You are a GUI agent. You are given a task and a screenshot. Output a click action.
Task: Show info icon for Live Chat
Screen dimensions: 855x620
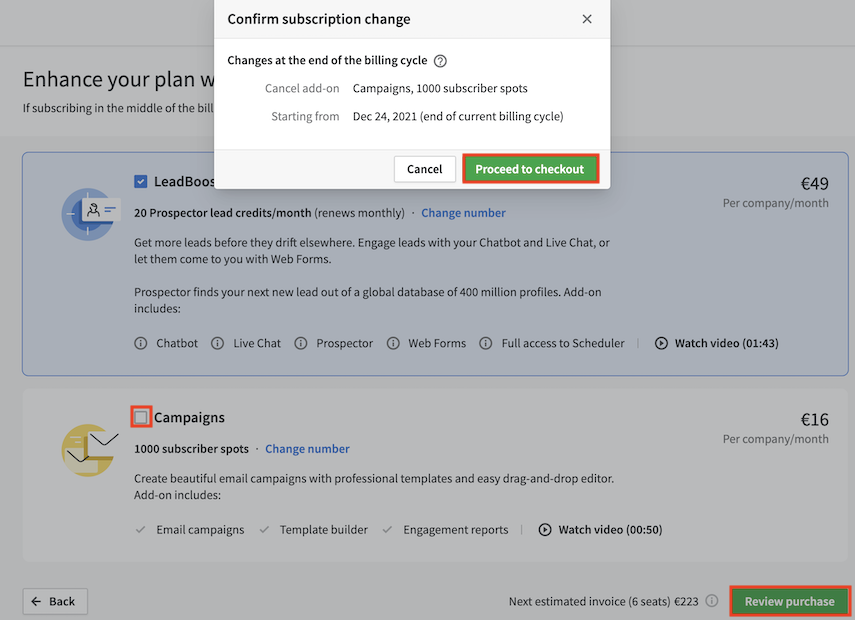click(x=218, y=343)
